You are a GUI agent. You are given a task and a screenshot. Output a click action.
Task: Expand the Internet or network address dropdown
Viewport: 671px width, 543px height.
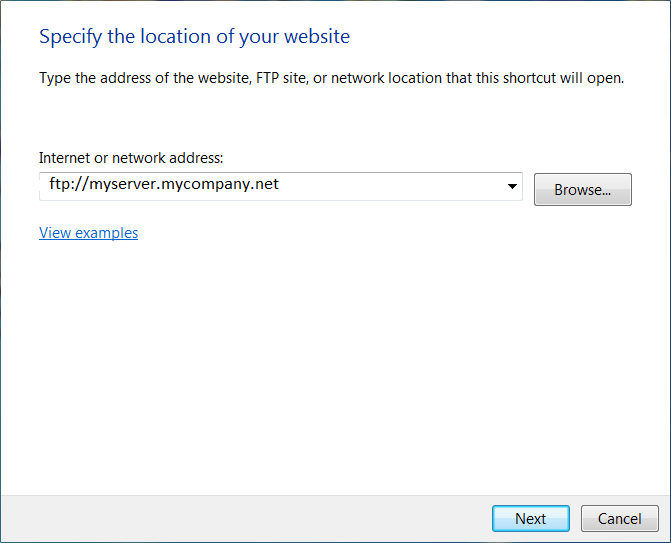511,186
